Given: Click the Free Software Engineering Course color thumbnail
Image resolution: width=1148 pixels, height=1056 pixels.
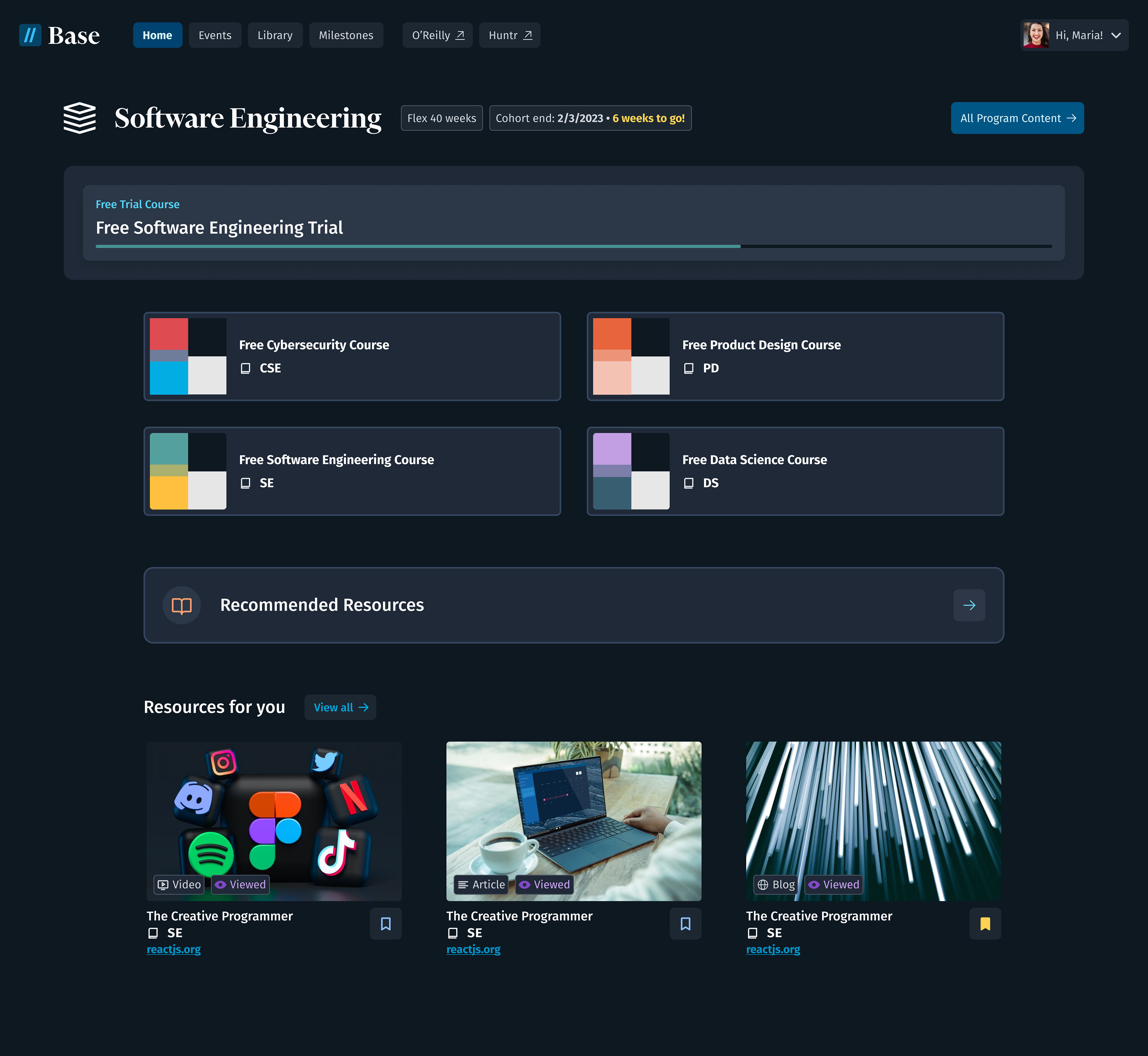Looking at the screenshot, I should click(188, 471).
